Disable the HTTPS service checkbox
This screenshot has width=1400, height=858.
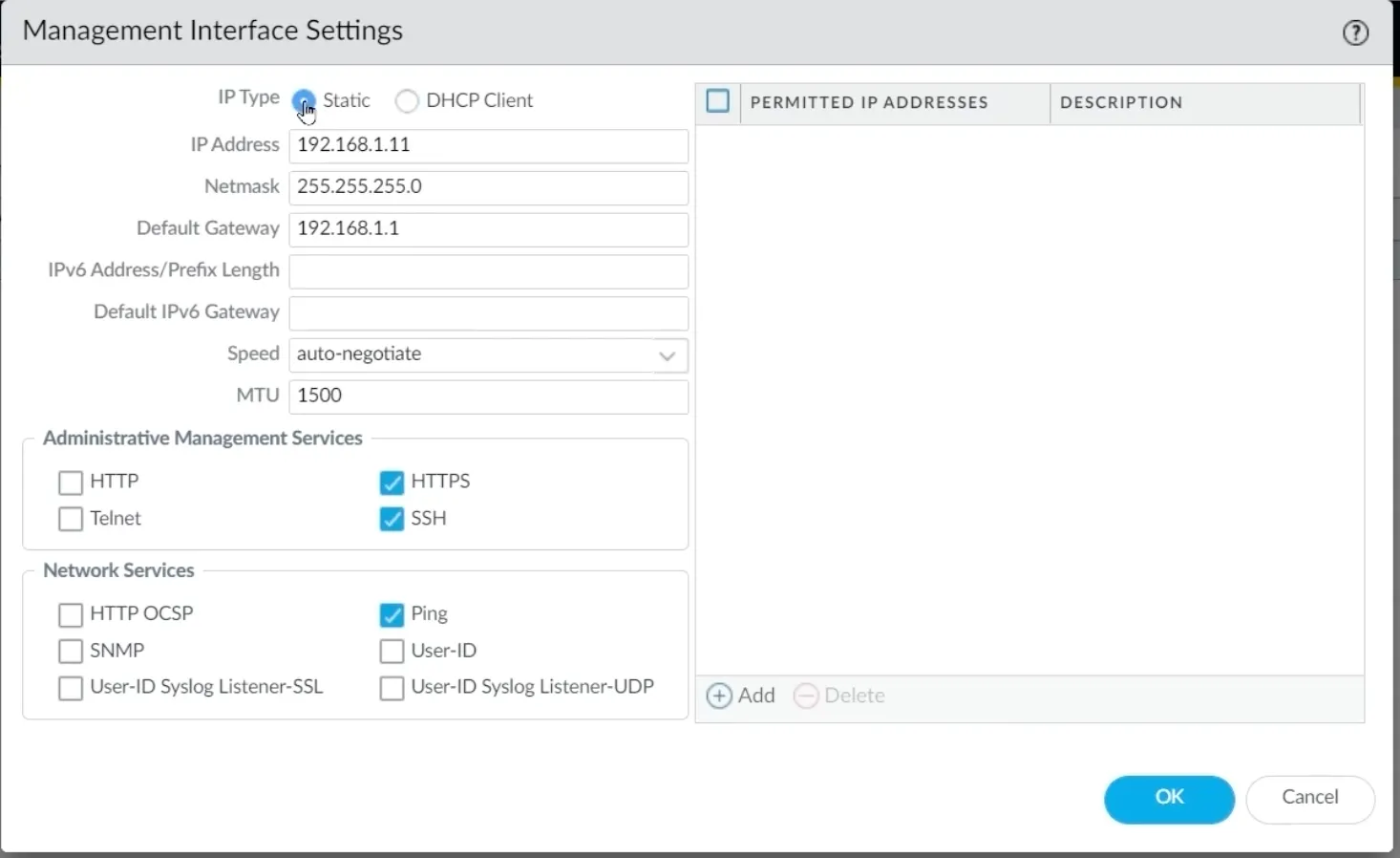tap(392, 482)
